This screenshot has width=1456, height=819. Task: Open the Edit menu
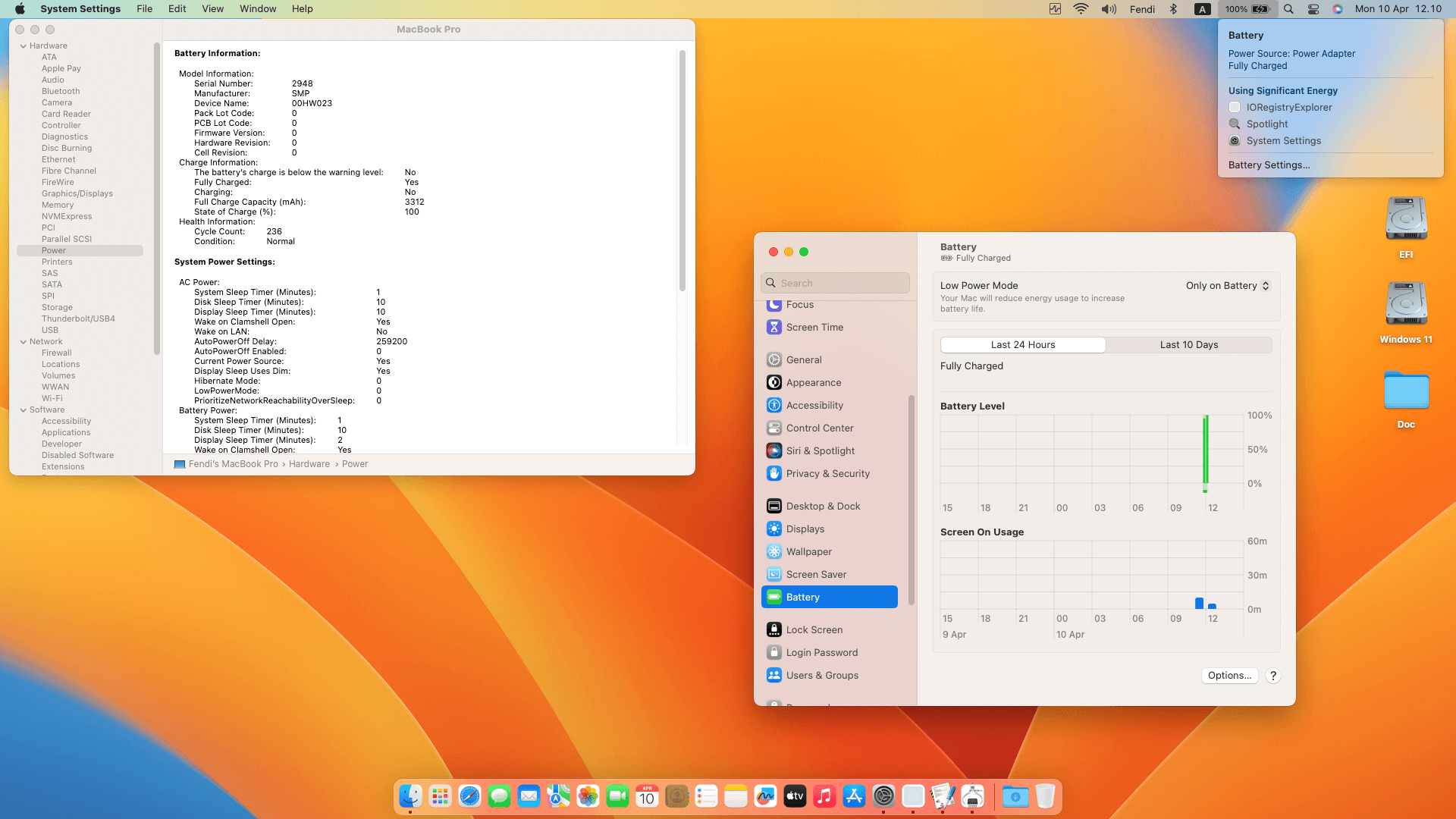point(177,9)
